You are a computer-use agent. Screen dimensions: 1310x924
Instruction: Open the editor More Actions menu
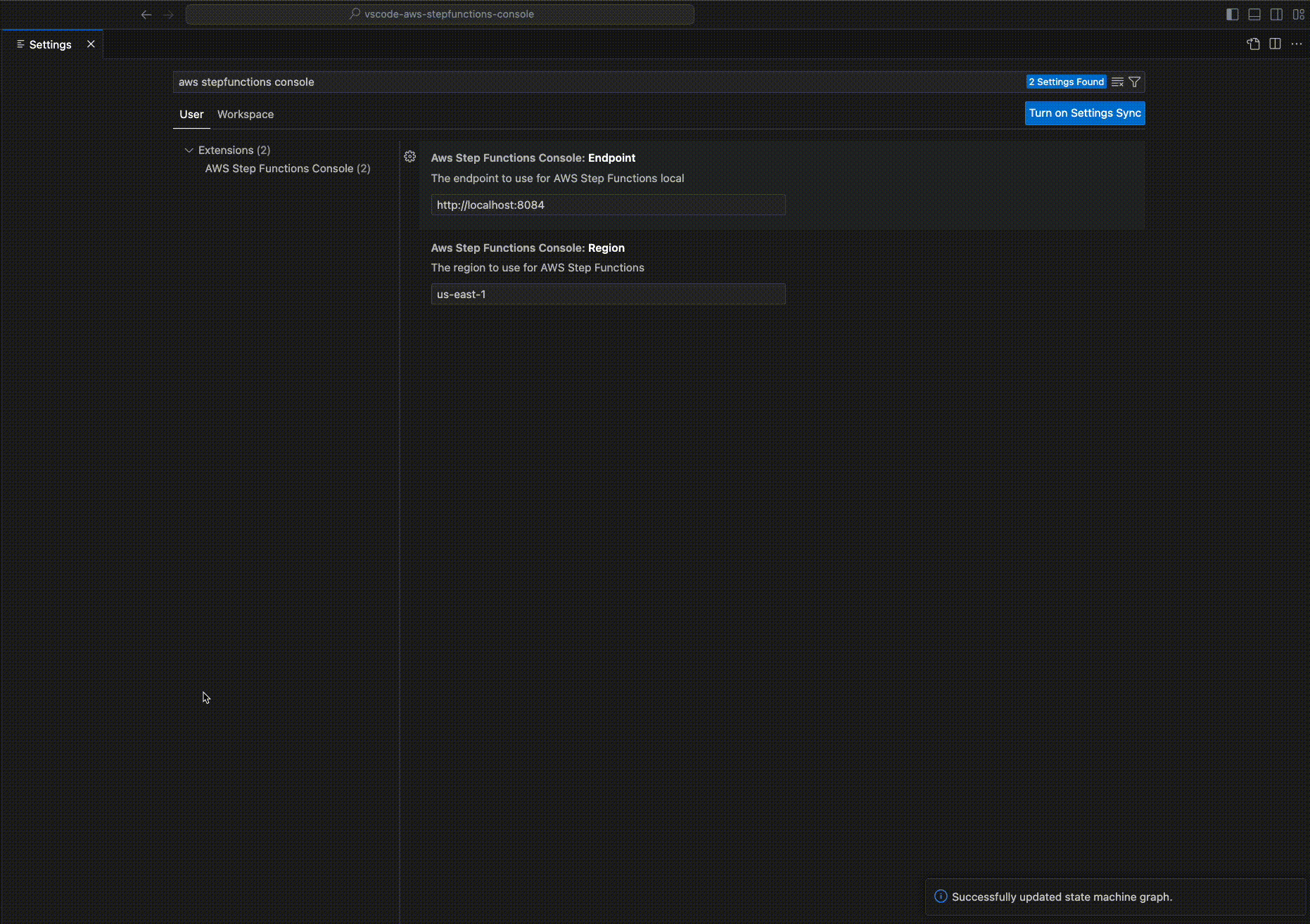click(1297, 44)
